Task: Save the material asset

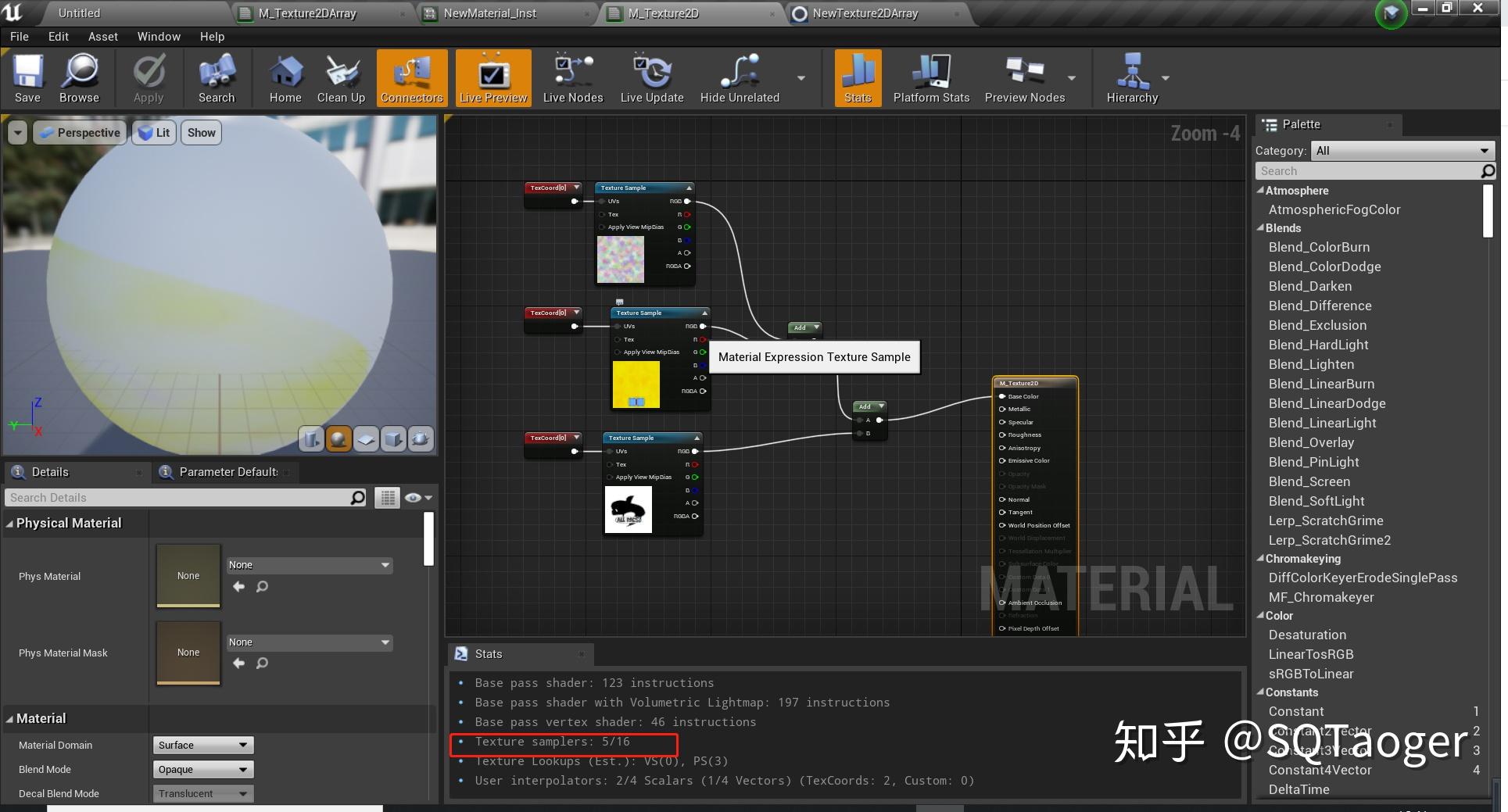Action: pyautogui.click(x=27, y=77)
